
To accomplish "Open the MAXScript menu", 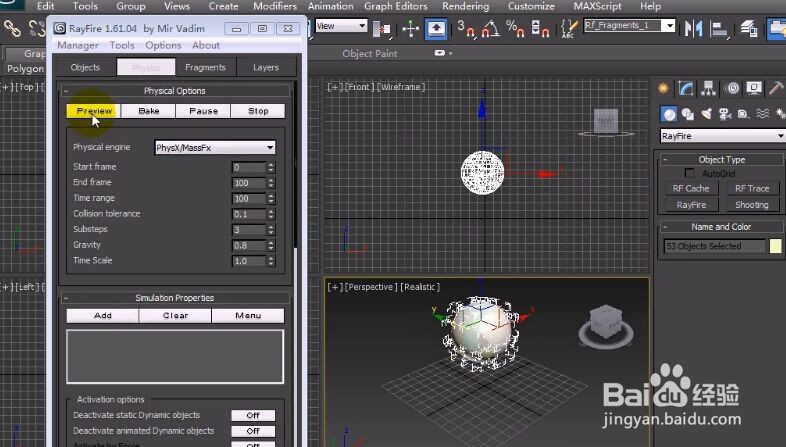I will (x=597, y=7).
